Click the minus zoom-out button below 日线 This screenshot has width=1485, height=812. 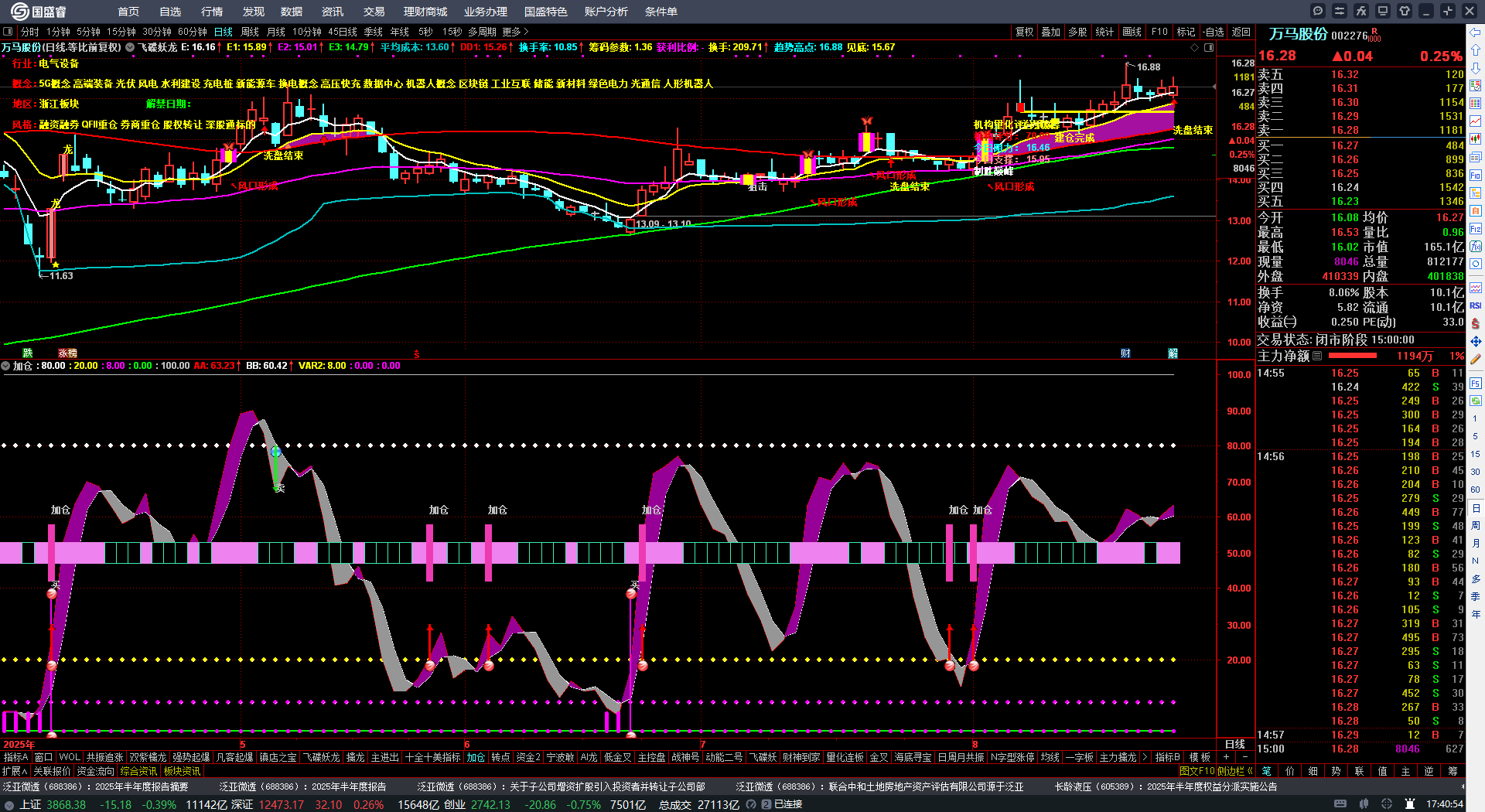(1245, 757)
